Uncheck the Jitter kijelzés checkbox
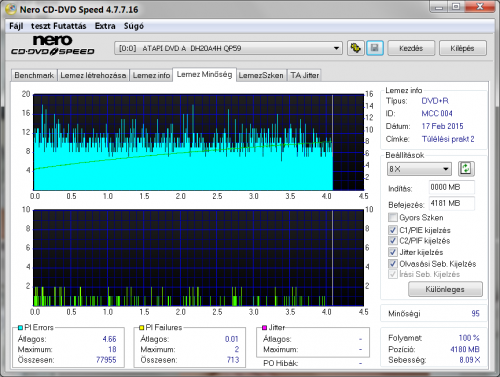The image size is (500, 377). tap(393, 252)
